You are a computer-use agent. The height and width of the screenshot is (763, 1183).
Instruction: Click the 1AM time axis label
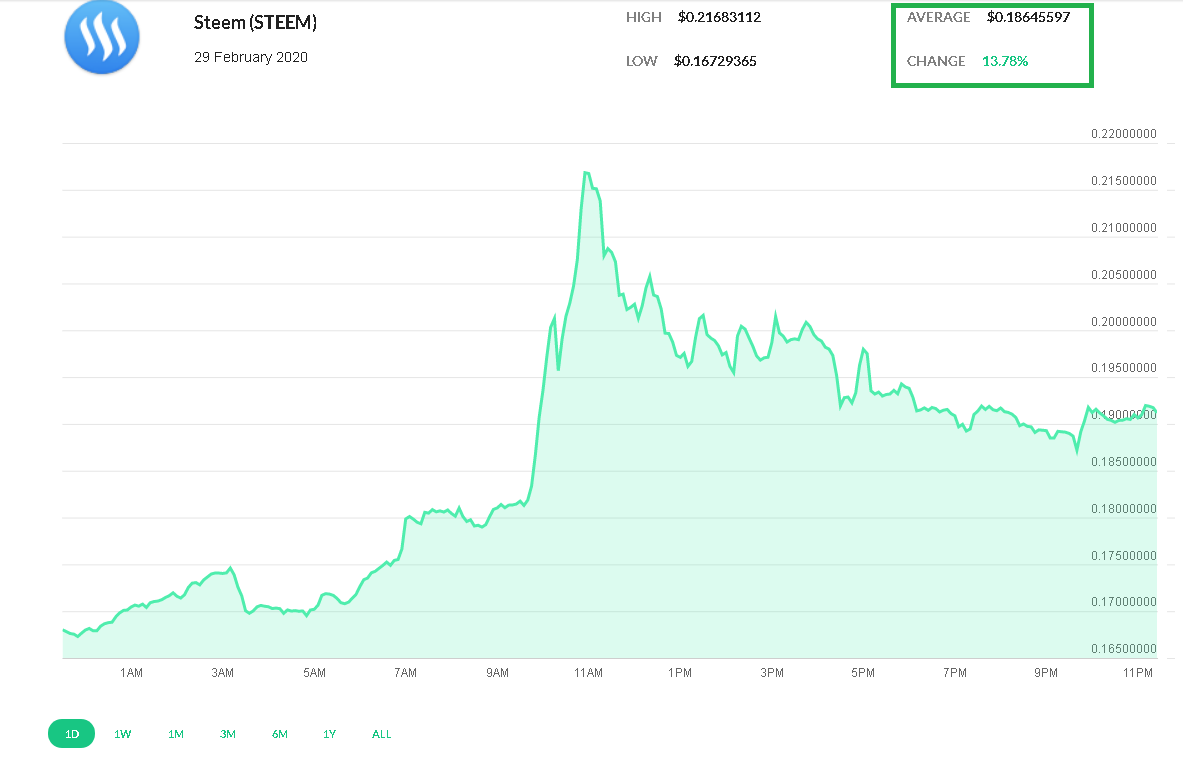point(130,672)
